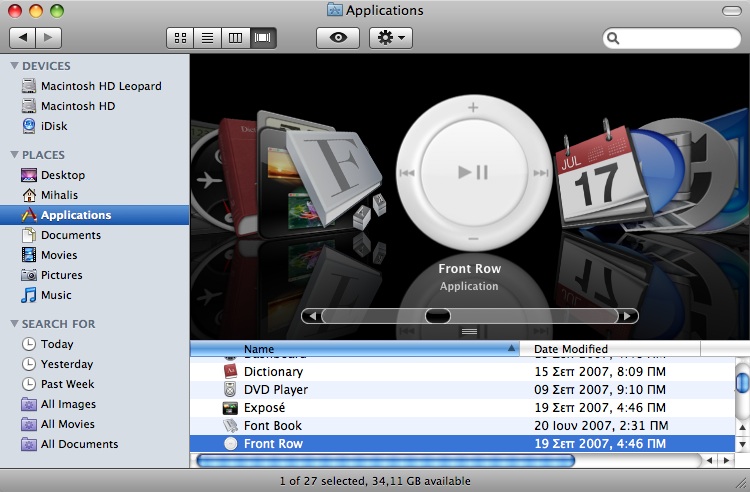Click the Cover Flow left scroll arrow
The width and height of the screenshot is (750, 492).
point(312,316)
